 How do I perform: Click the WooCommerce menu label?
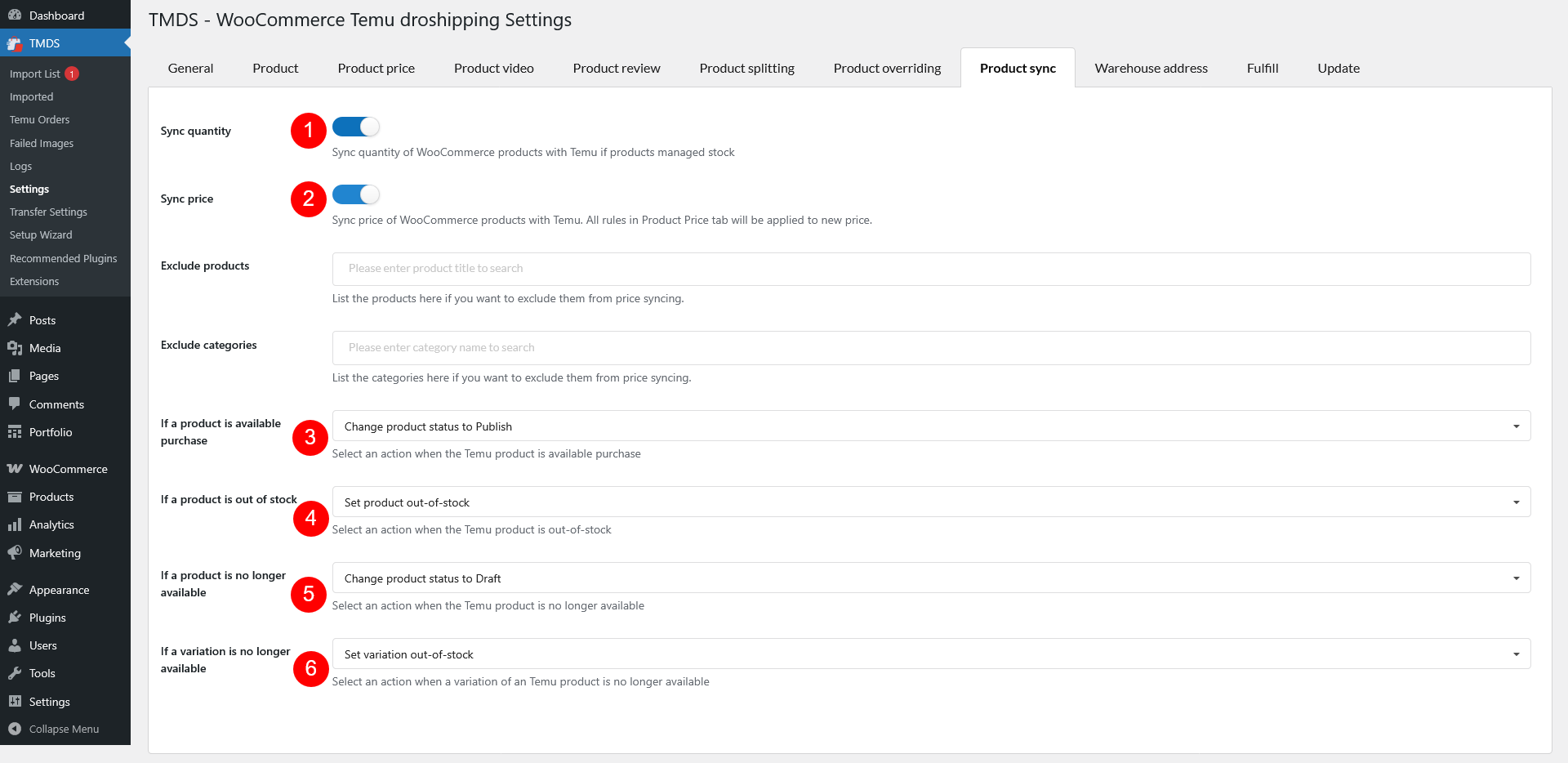click(69, 469)
